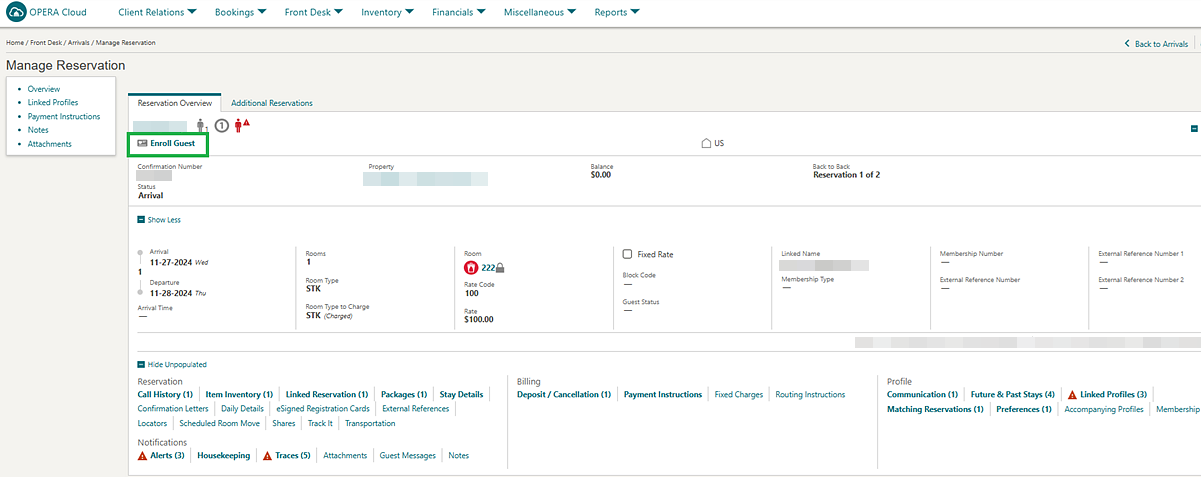Open Future & Past Stays (4)
1201x477 pixels.
(x=1013, y=394)
